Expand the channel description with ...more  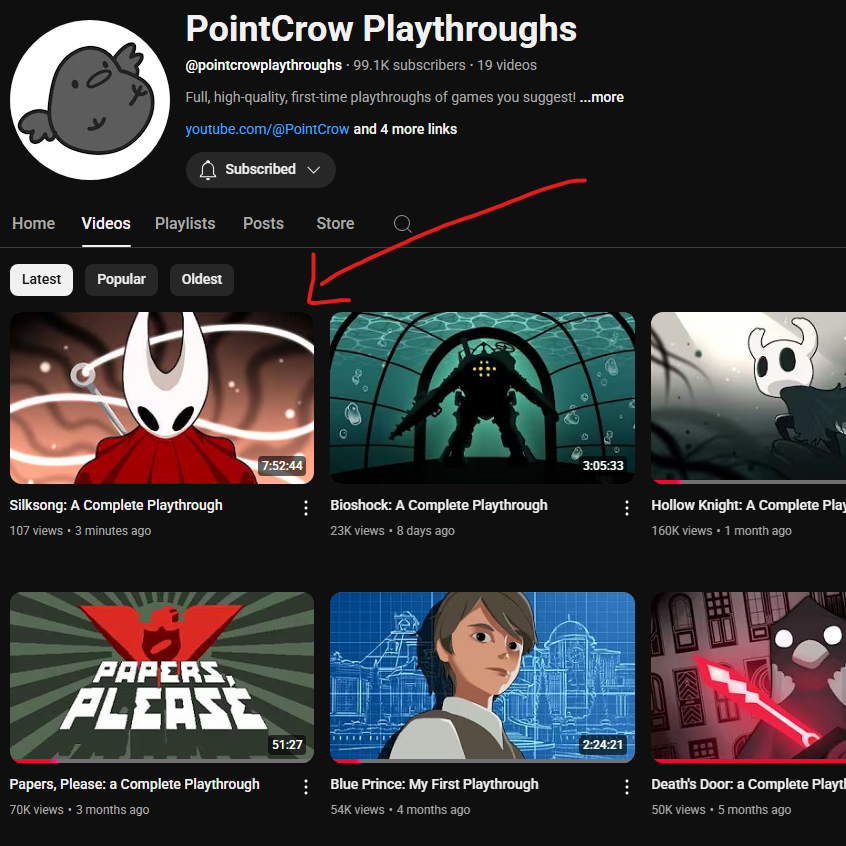[602, 97]
